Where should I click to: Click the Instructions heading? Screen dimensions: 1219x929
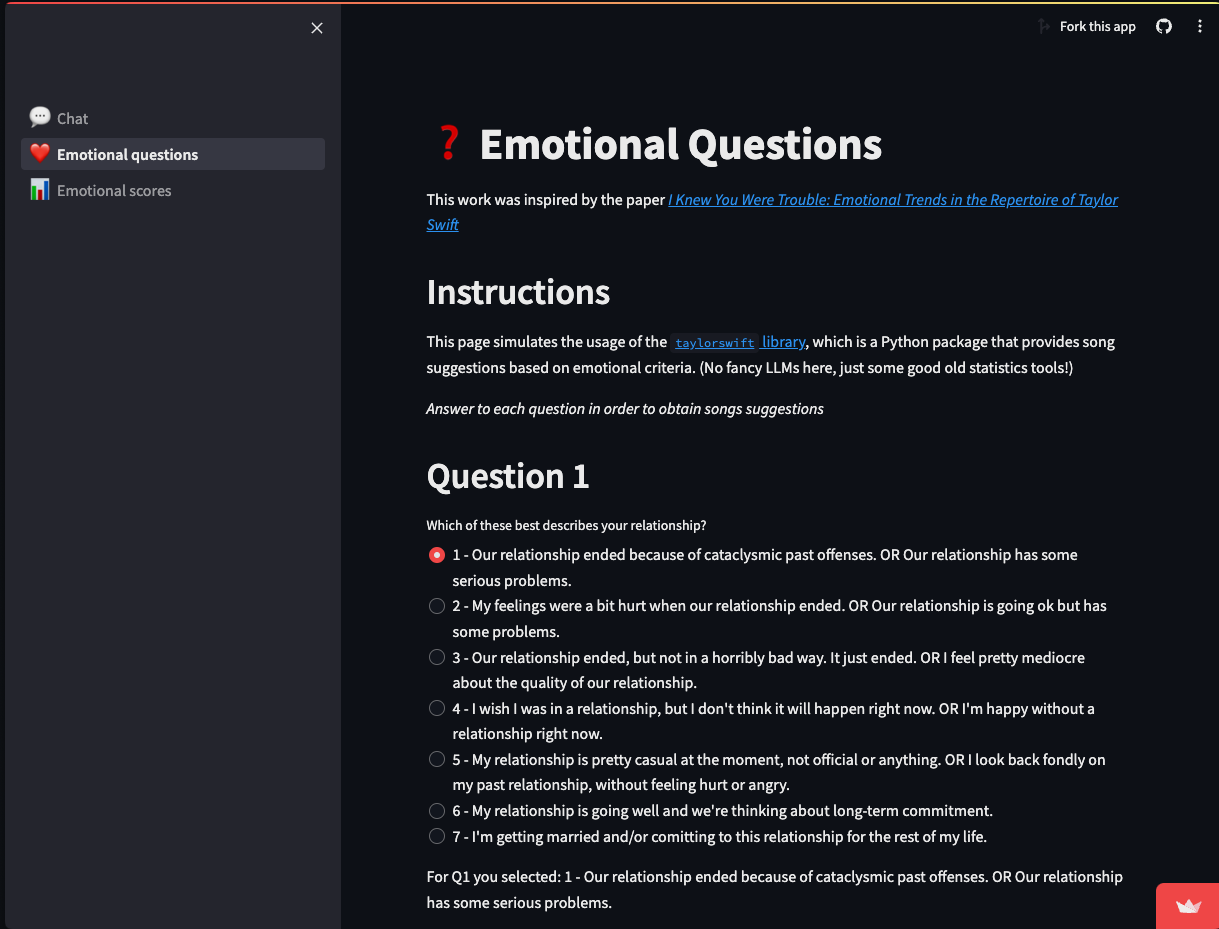click(518, 292)
